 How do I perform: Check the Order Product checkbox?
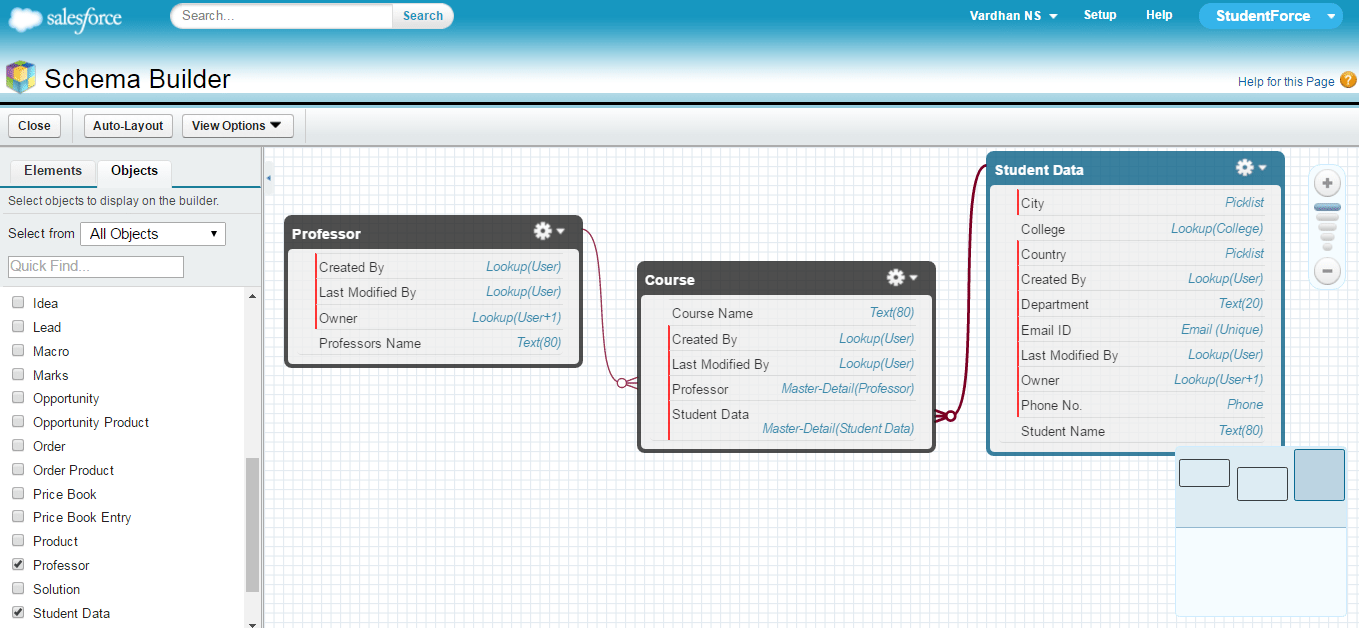[17, 469]
